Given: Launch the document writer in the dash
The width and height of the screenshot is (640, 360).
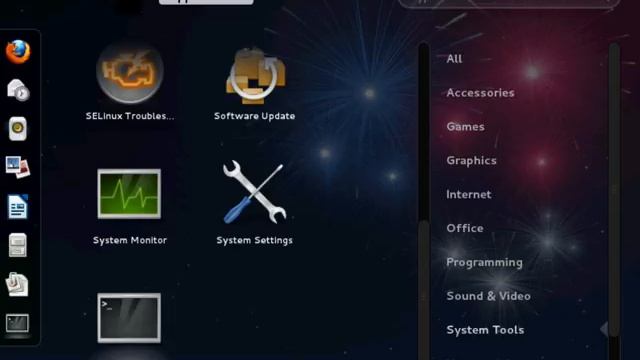Looking at the screenshot, I should point(18,207).
